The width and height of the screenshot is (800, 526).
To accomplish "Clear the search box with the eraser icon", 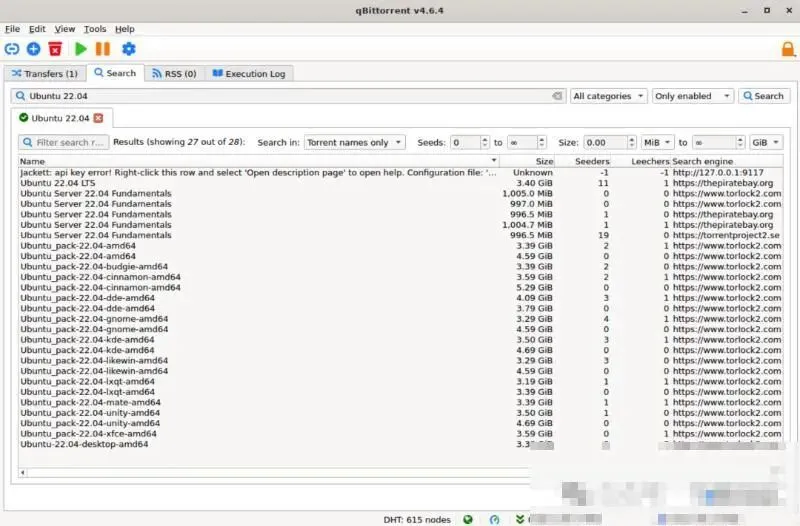I will pyautogui.click(x=557, y=96).
